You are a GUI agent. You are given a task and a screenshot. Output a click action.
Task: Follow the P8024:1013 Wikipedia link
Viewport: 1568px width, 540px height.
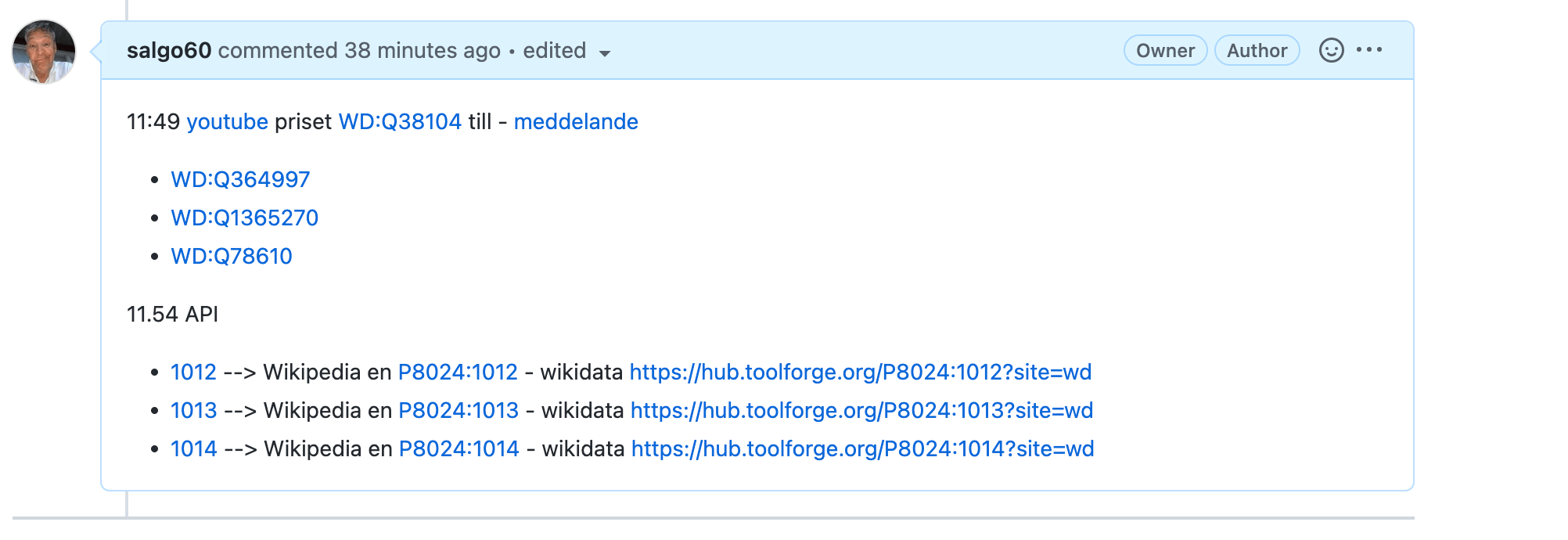[459, 411]
